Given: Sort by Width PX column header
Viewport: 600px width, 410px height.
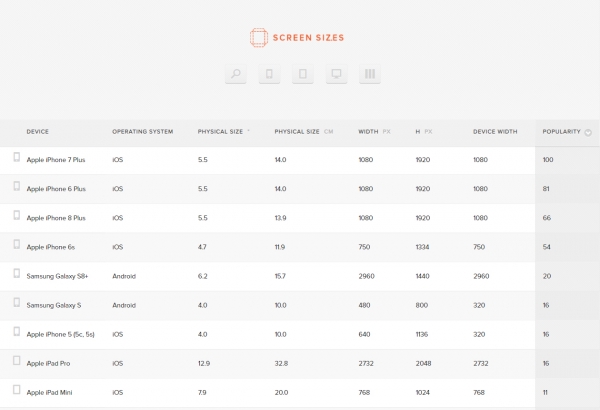Looking at the screenshot, I should tap(374, 132).
